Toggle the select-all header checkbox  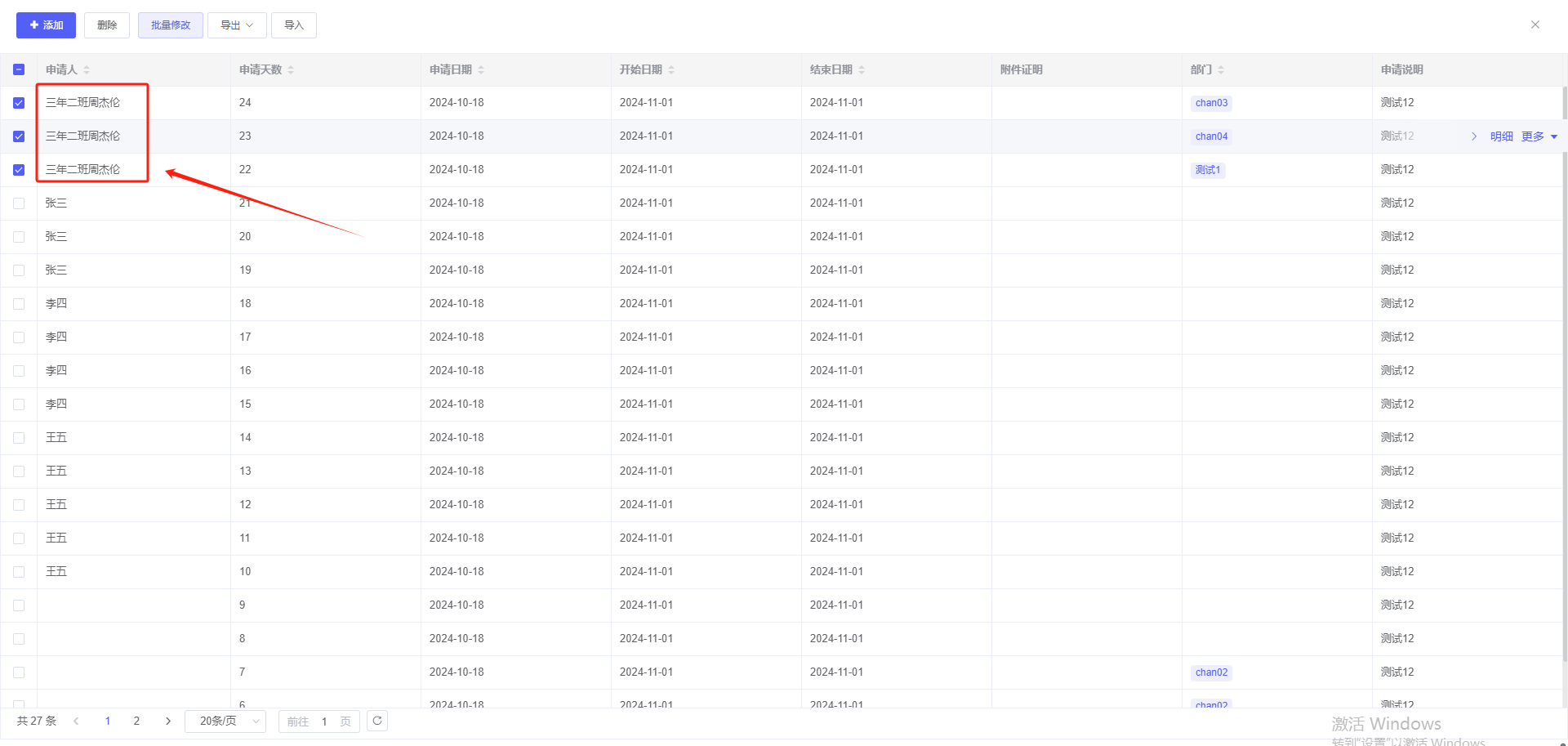point(19,70)
